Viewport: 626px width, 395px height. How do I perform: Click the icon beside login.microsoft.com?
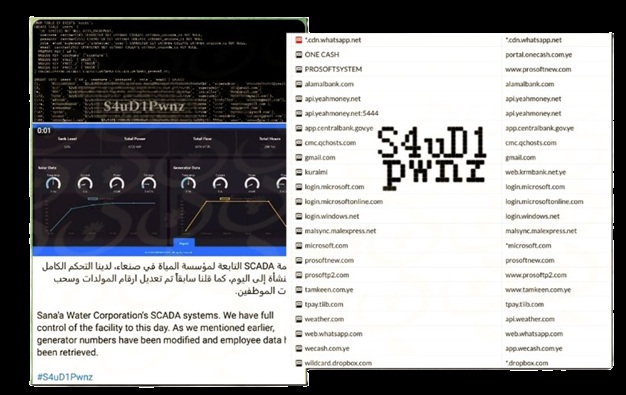[x=299, y=187]
